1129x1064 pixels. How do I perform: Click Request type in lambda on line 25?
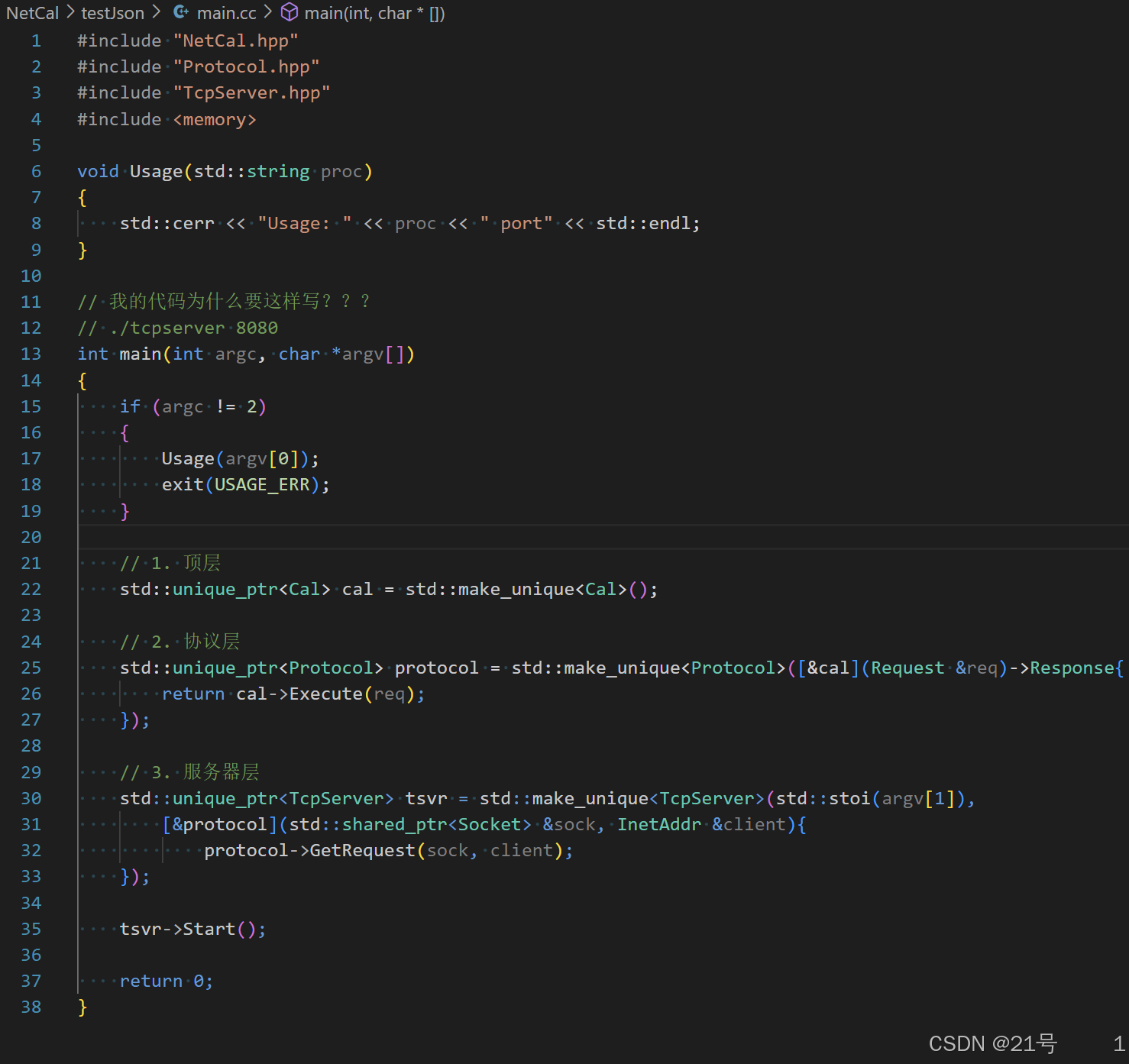(x=907, y=668)
